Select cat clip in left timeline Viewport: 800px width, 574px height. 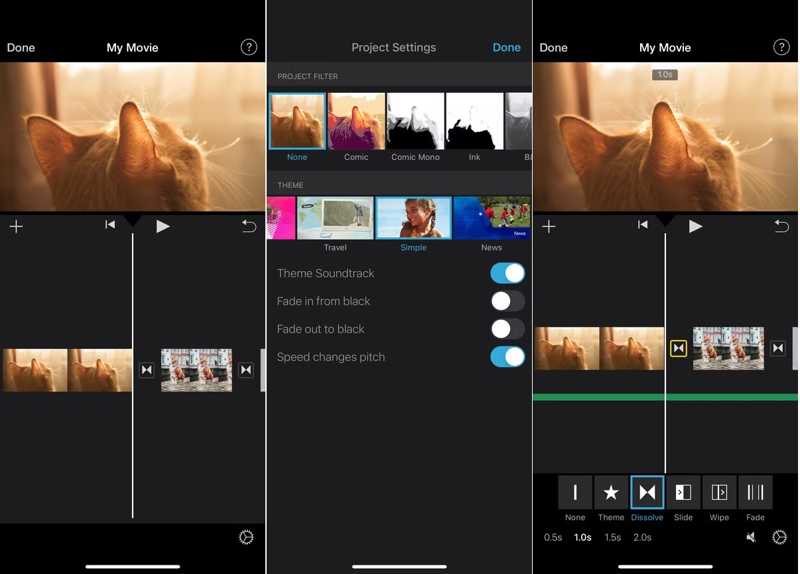67,370
